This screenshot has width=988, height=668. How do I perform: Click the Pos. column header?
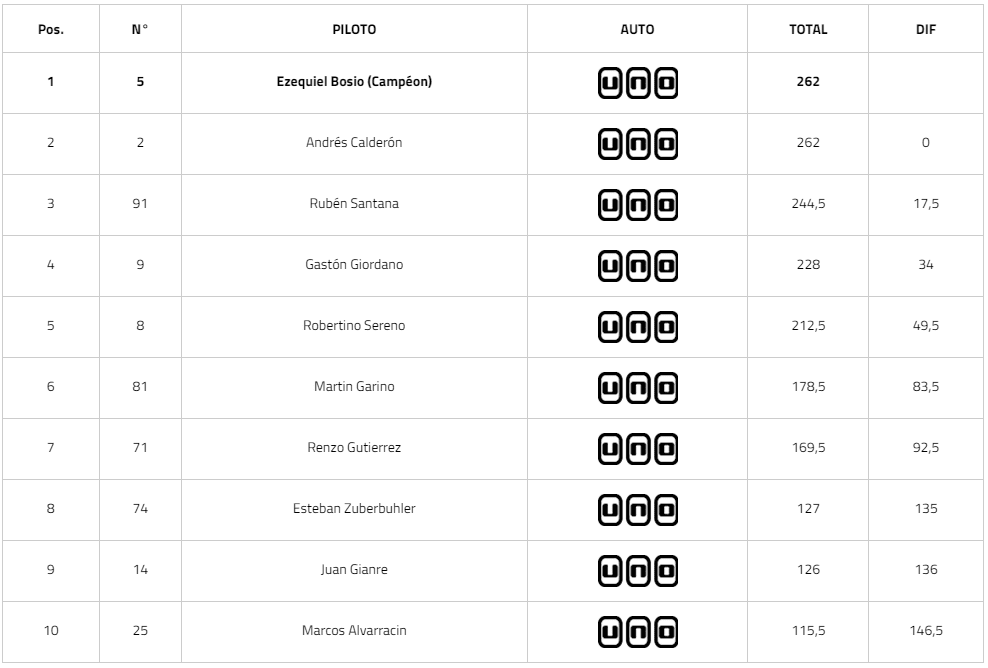pyautogui.click(x=51, y=30)
